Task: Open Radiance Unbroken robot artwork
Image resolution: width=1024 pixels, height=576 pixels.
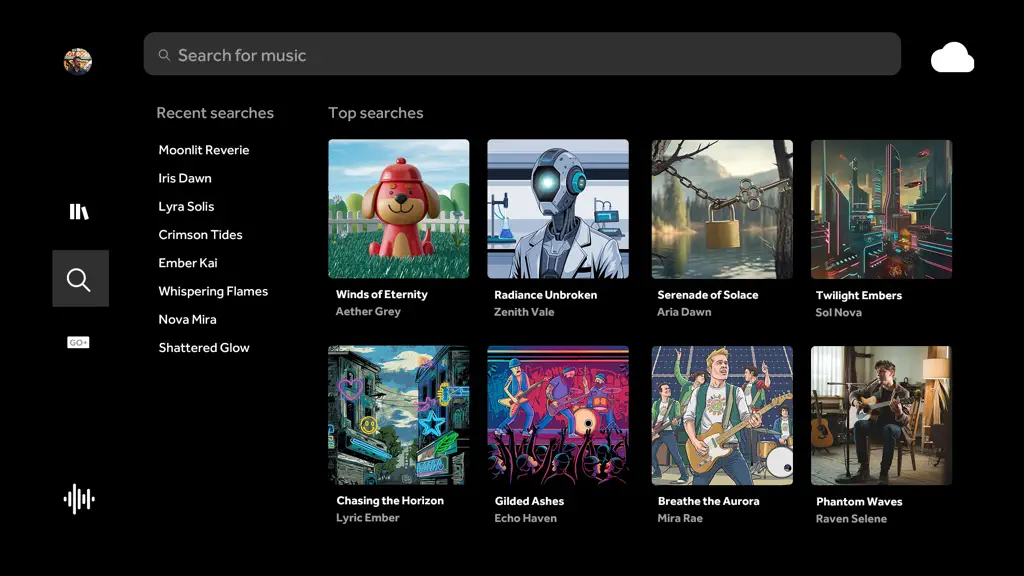Action: pos(558,209)
